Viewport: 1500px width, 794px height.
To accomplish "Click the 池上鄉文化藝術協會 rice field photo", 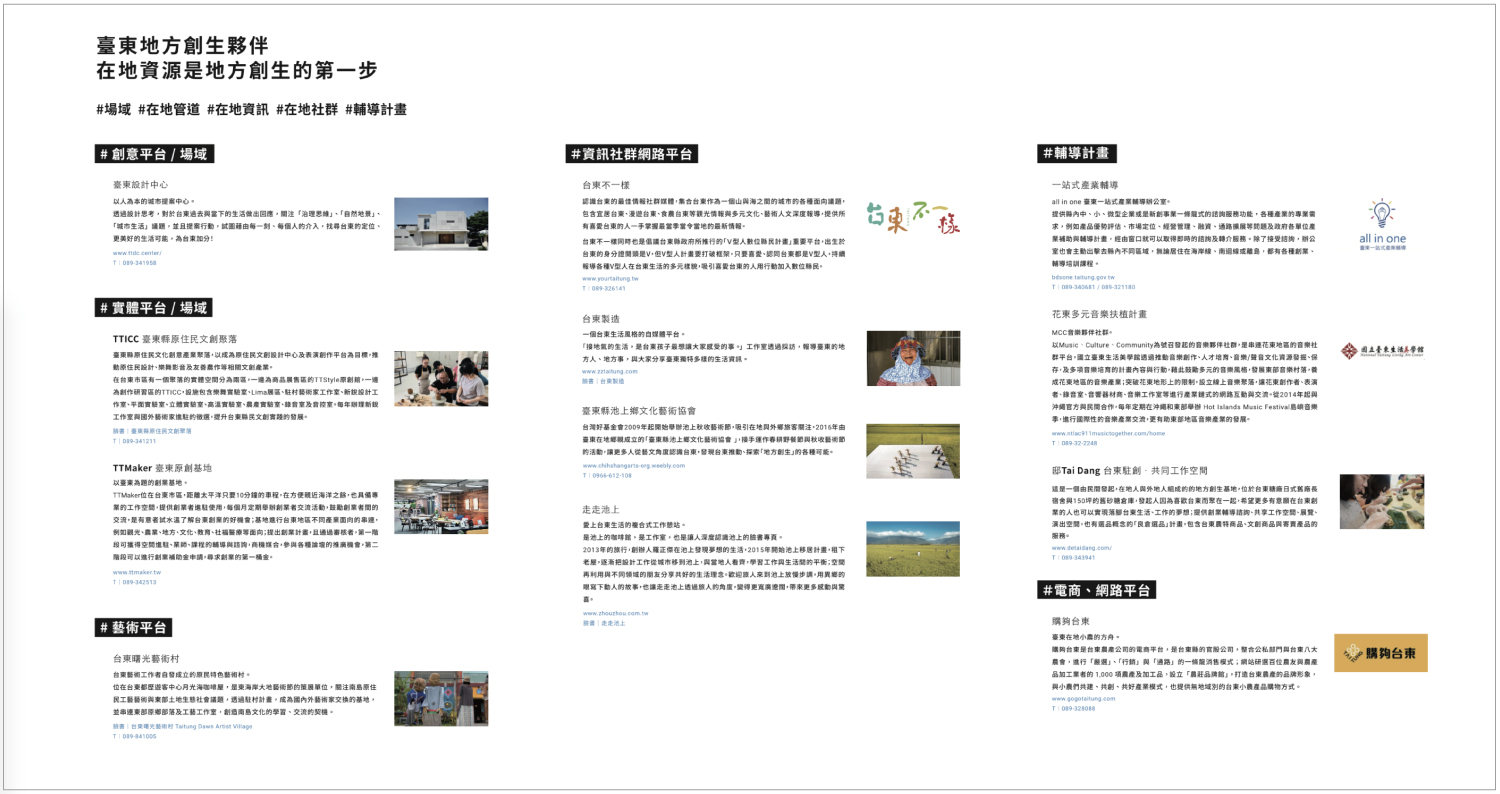I will (913, 450).
